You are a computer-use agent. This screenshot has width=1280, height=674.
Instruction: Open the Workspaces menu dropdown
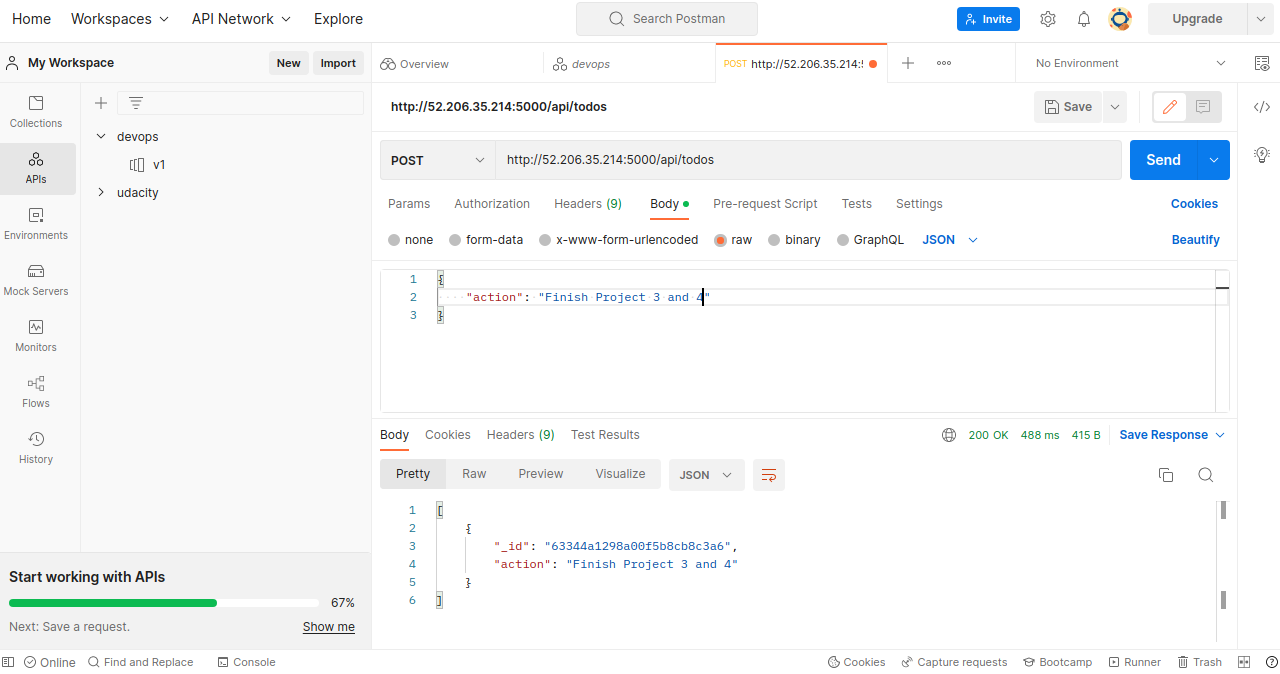coord(120,19)
